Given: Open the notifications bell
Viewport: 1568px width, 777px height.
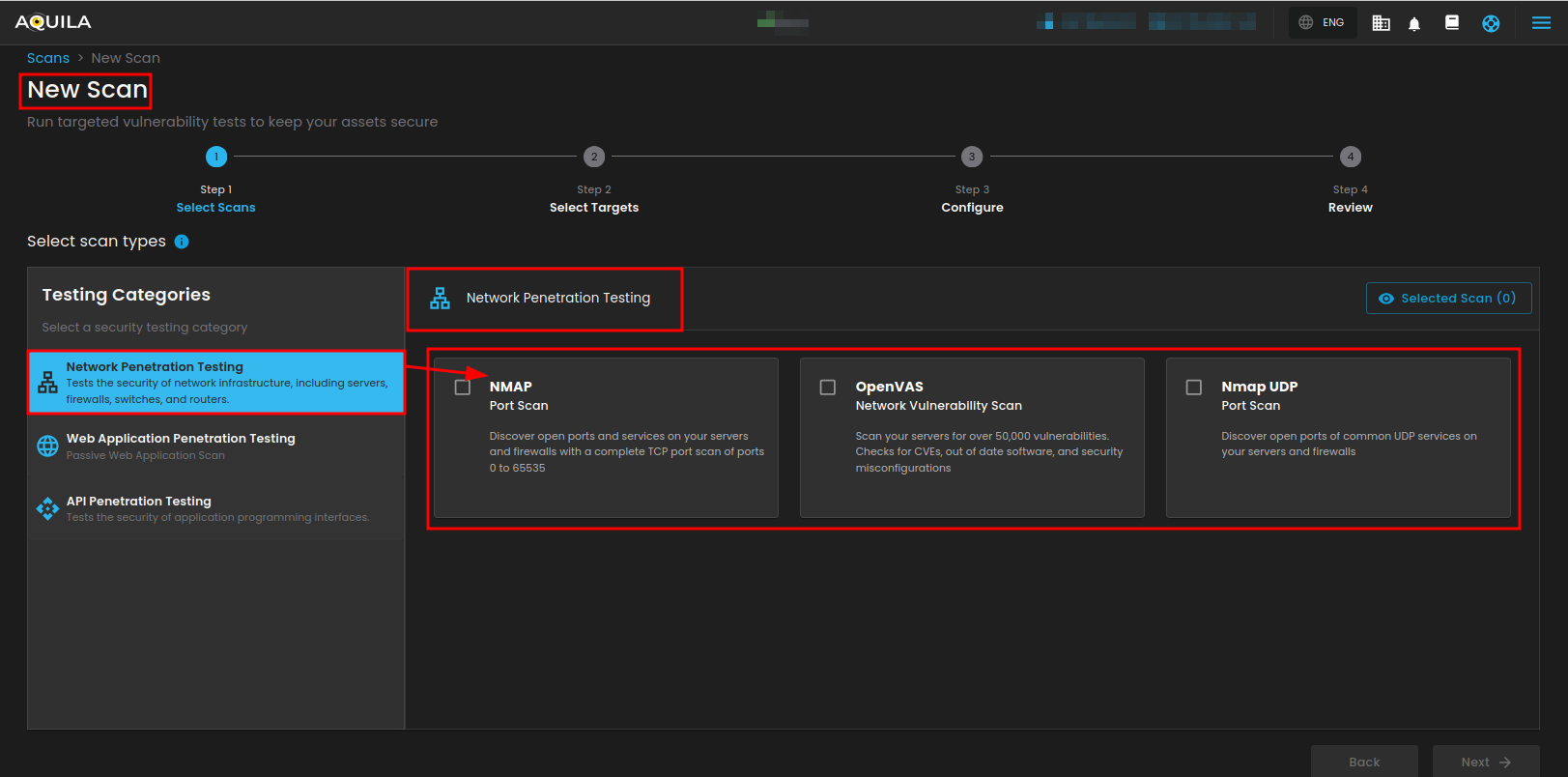Looking at the screenshot, I should (x=1414, y=23).
